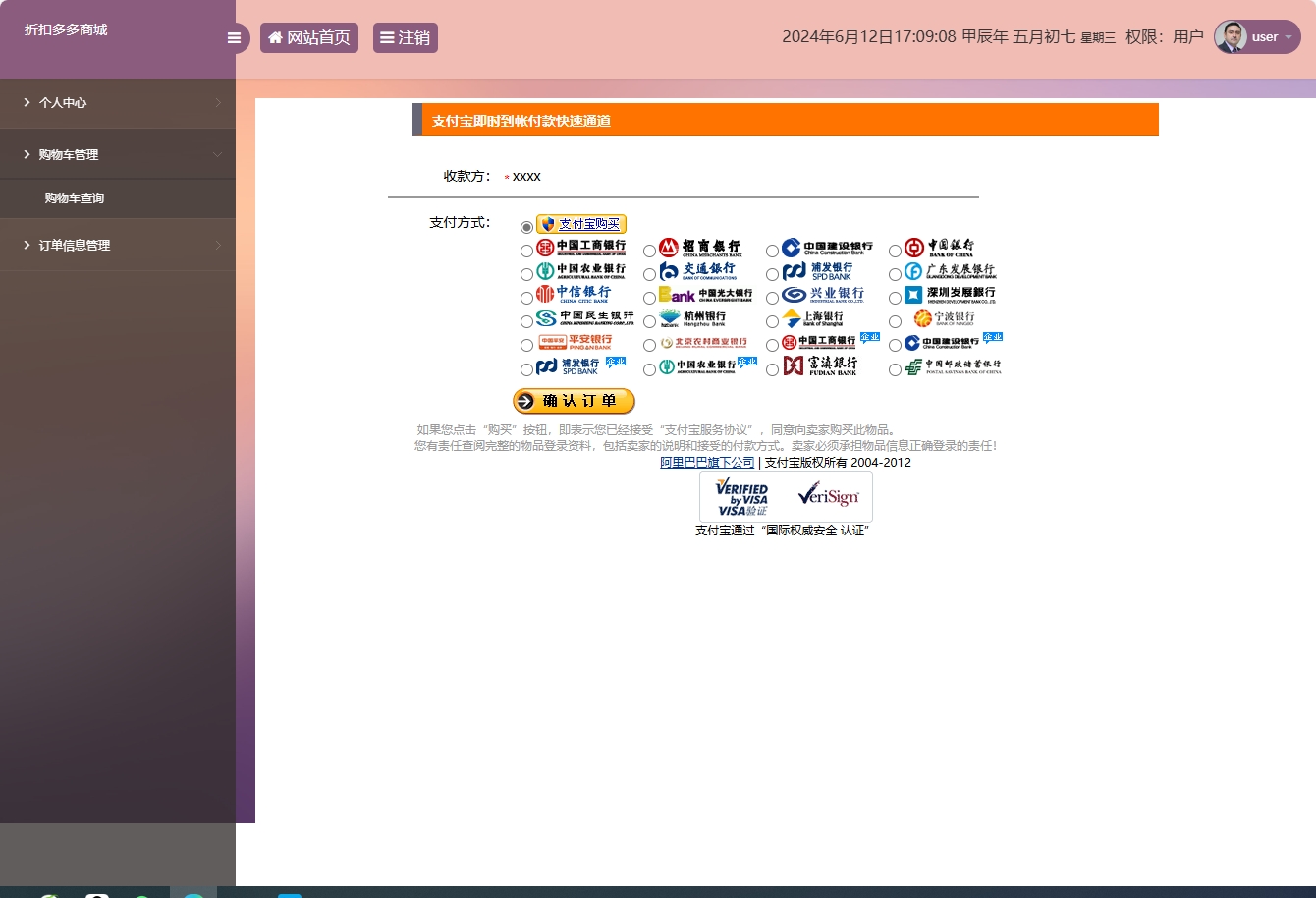Viewport: 1316px width, 898px height.
Task: Open the 阿里巴巴旗下公司 link
Action: point(707,462)
